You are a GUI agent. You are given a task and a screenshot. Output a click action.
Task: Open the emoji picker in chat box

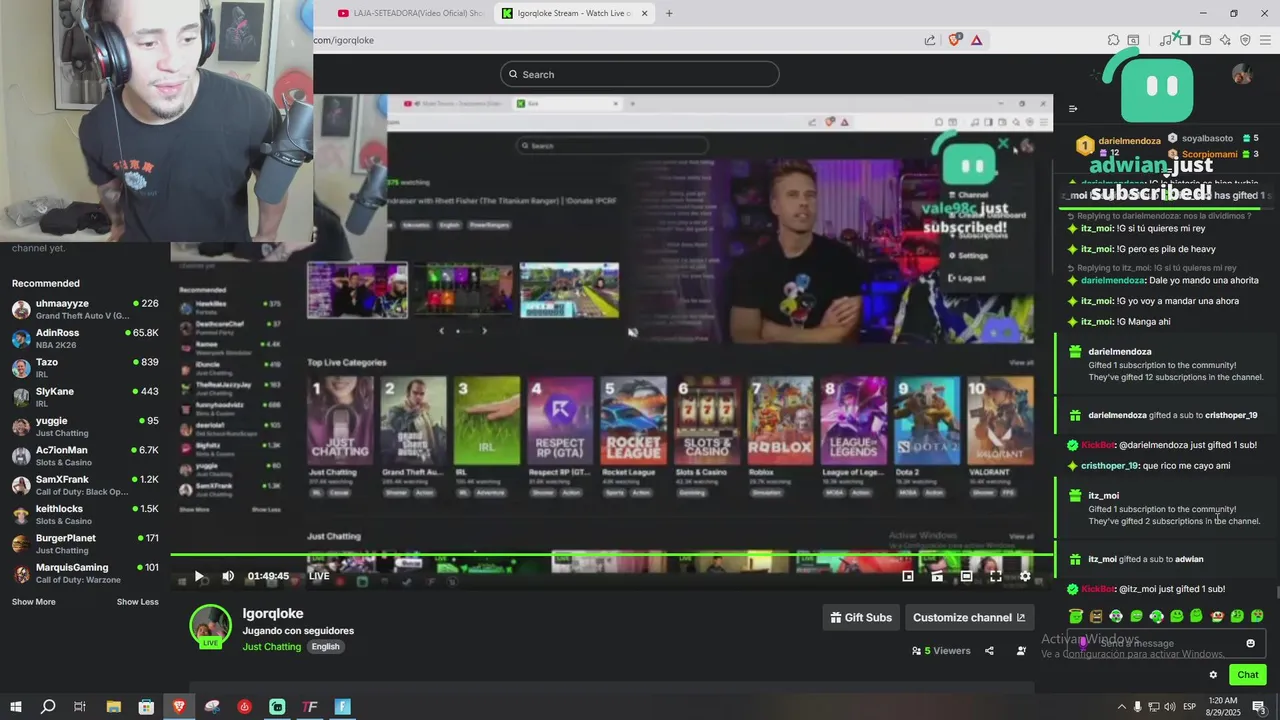pyautogui.click(x=1250, y=643)
